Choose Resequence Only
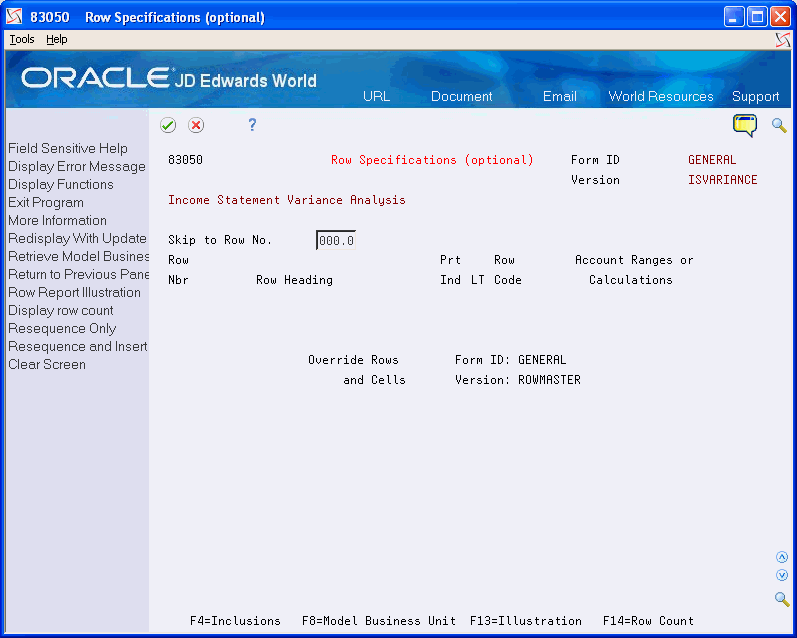Image resolution: width=797 pixels, height=638 pixels. tap(62, 328)
